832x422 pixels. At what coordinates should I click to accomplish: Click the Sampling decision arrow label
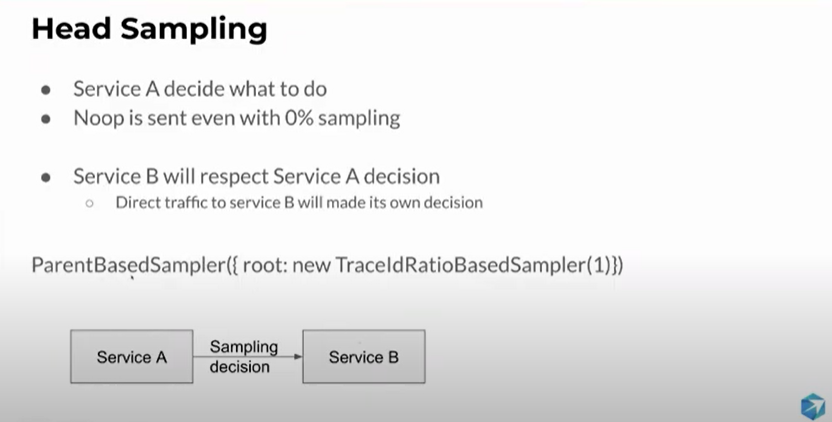244,356
